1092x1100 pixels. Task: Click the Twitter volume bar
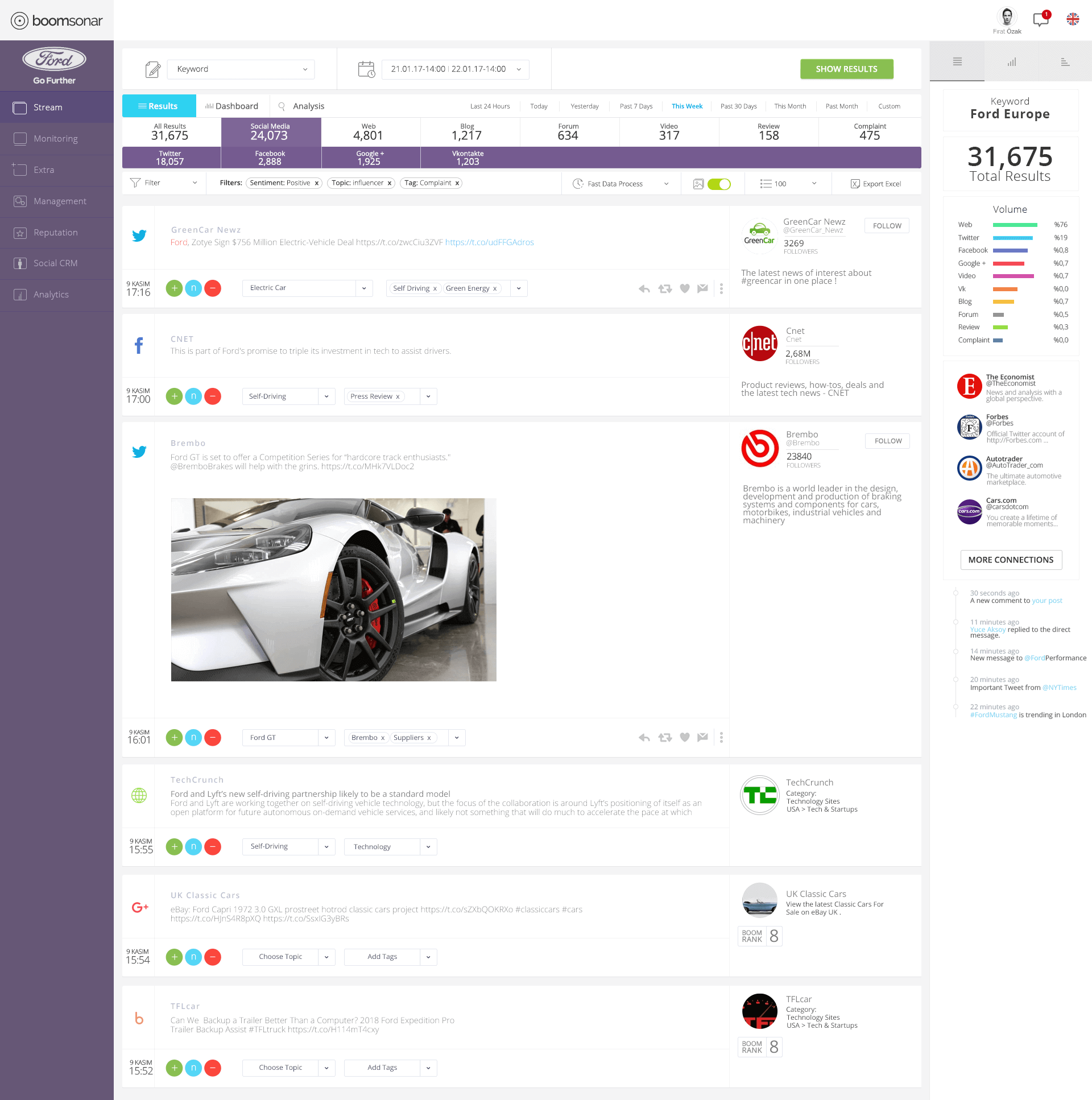[1013, 238]
